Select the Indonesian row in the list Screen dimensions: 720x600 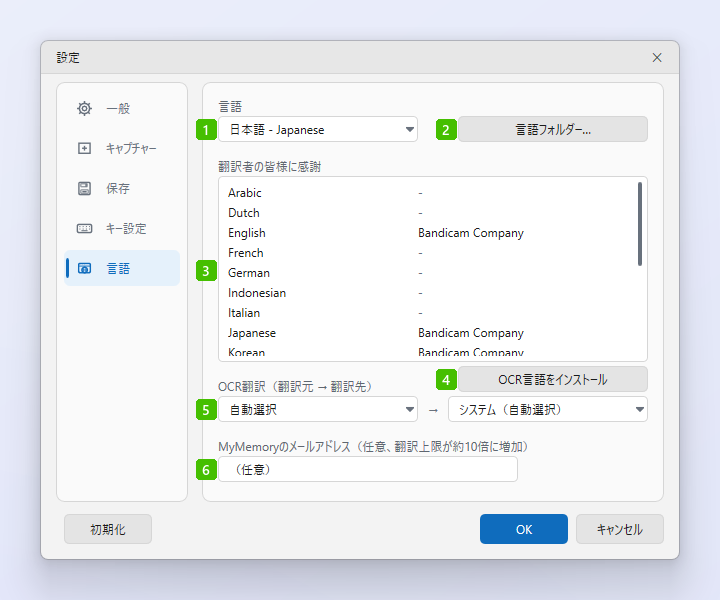(x=428, y=293)
